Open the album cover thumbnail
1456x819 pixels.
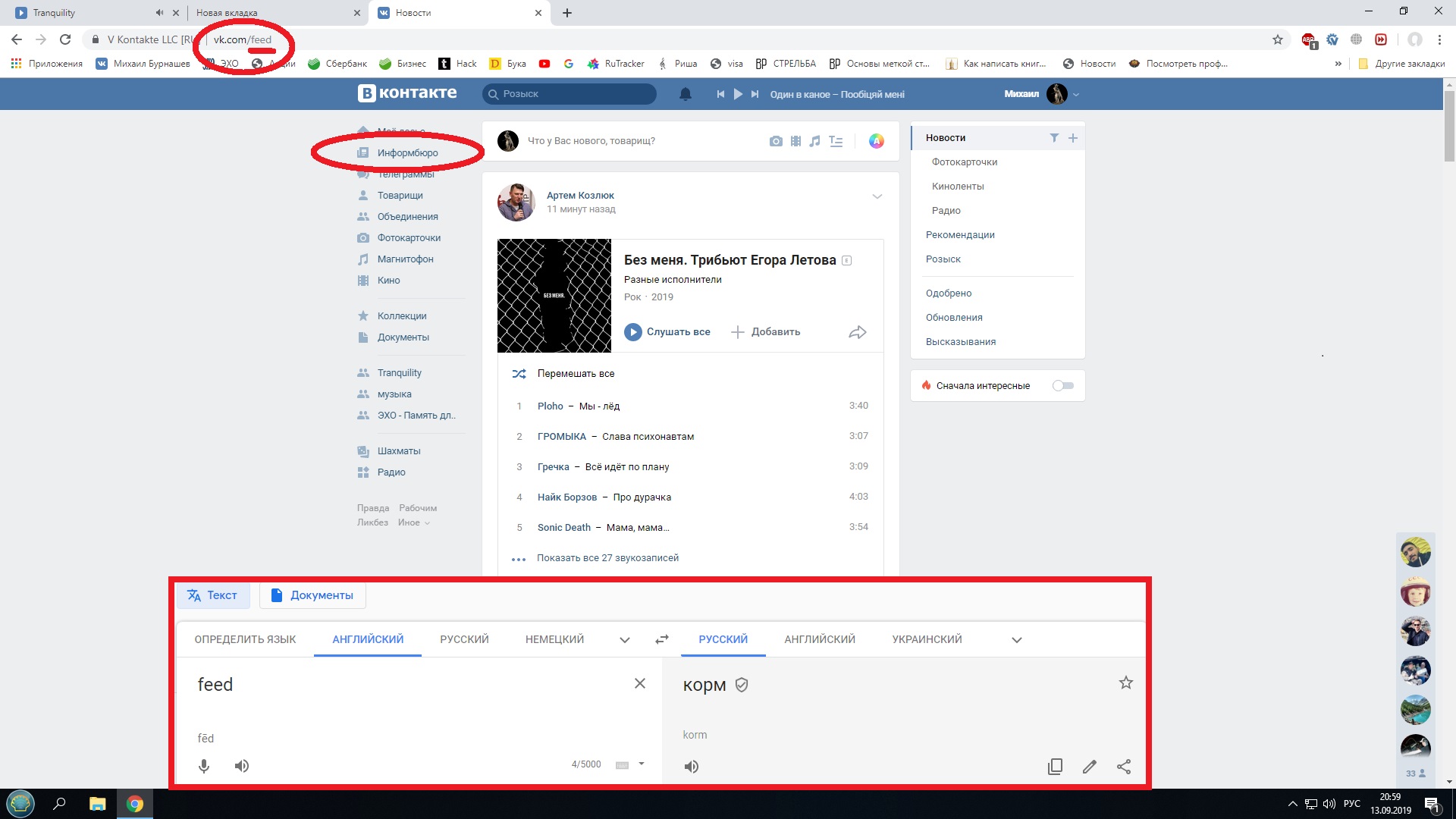click(x=554, y=296)
